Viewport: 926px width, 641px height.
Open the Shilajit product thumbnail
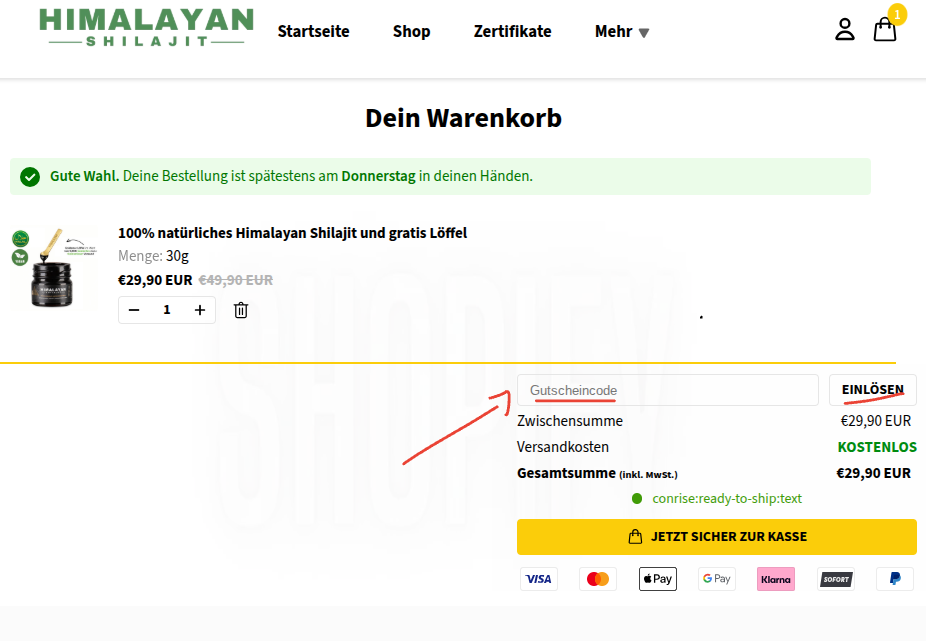(55, 267)
